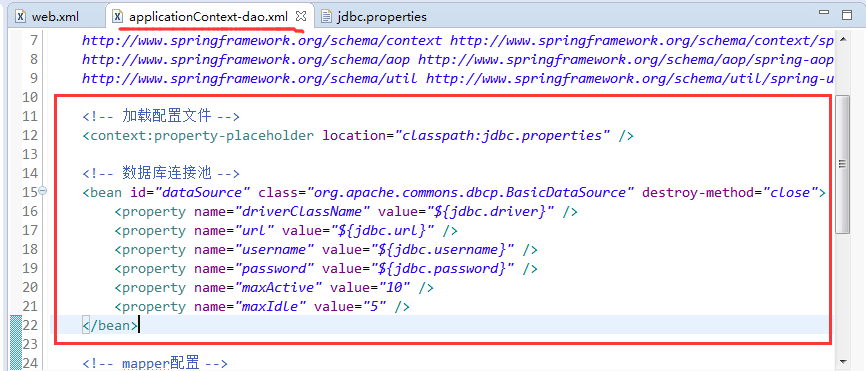This screenshot has width=866, height=371.
Task: Click the jdbc.properties file icon
Action: [x=326, y=17]
